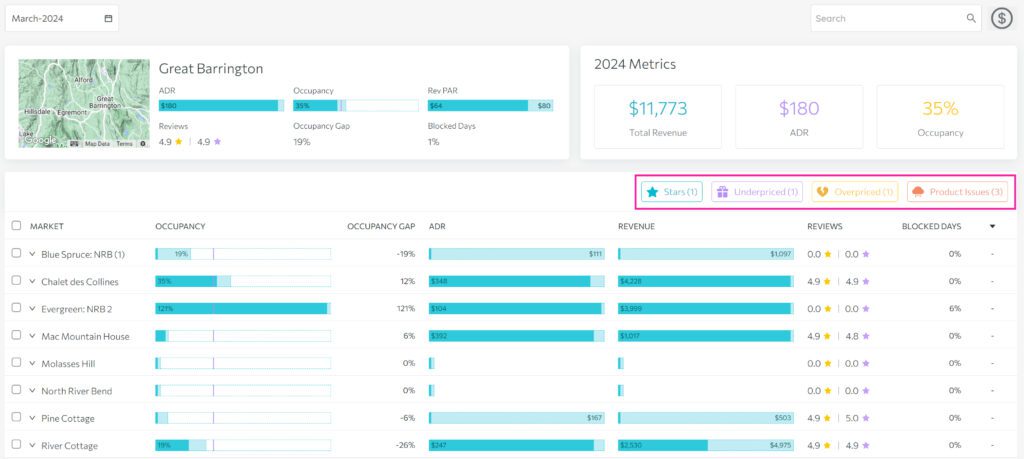This screenshot has width=1024, height=459.
Task: Click the Mac Mountain House market name
Action: coord(85,336)
